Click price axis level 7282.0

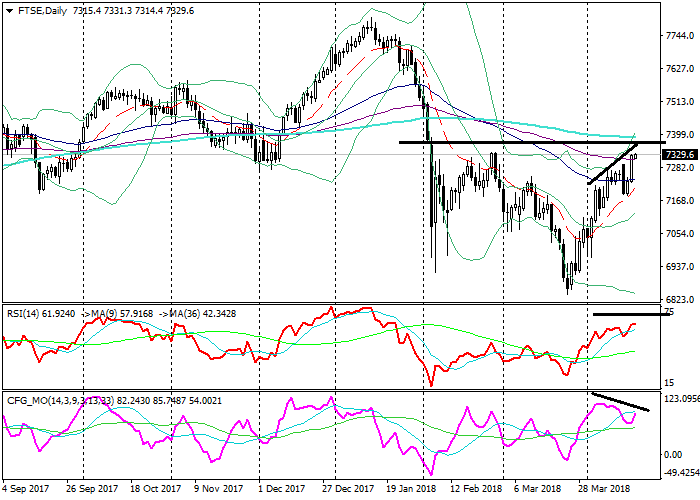click(x=679, y=167)
